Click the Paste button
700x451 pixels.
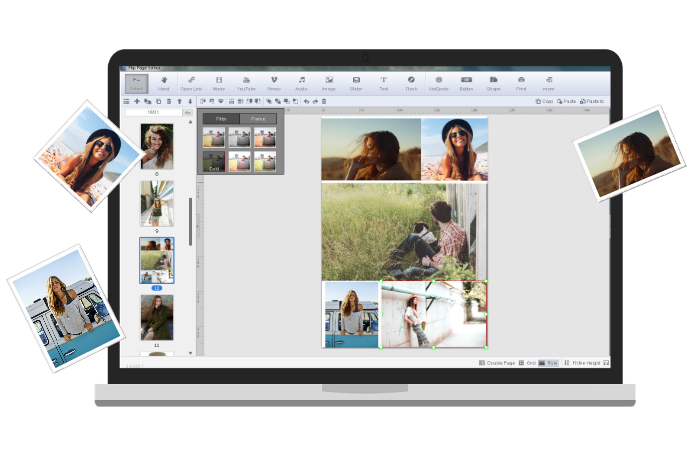tap(566, 101)
